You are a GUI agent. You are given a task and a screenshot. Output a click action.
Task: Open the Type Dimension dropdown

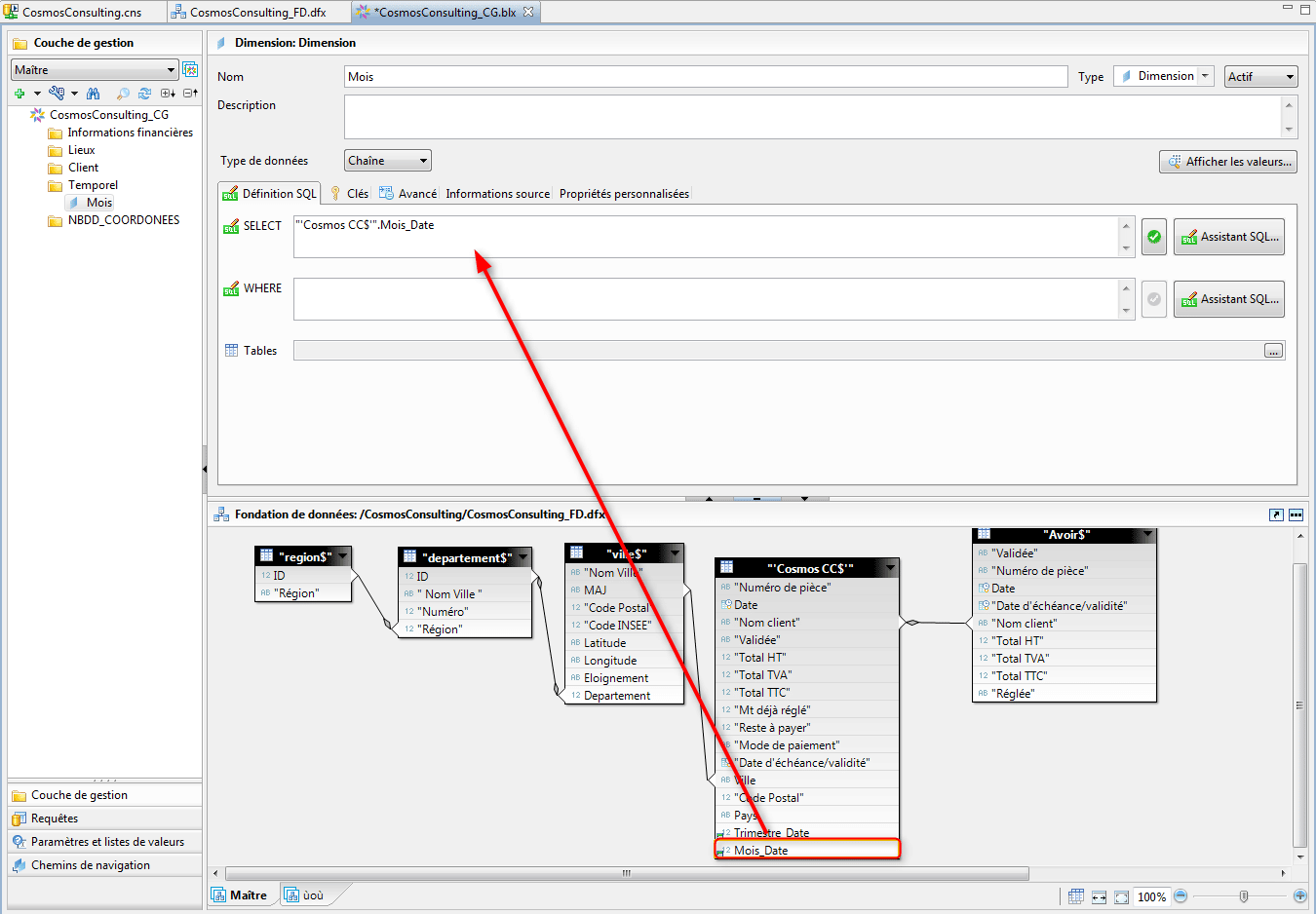1205,76
